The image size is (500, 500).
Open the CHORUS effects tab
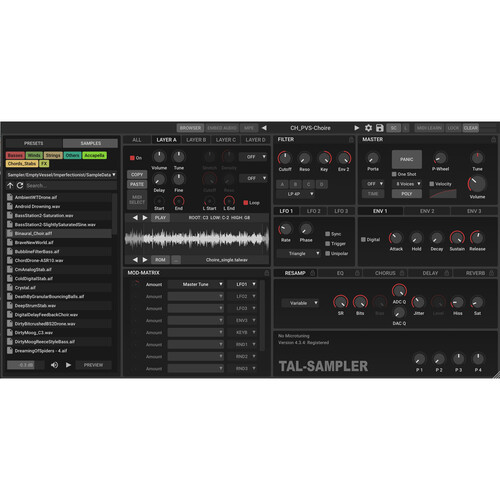point(385,273)
